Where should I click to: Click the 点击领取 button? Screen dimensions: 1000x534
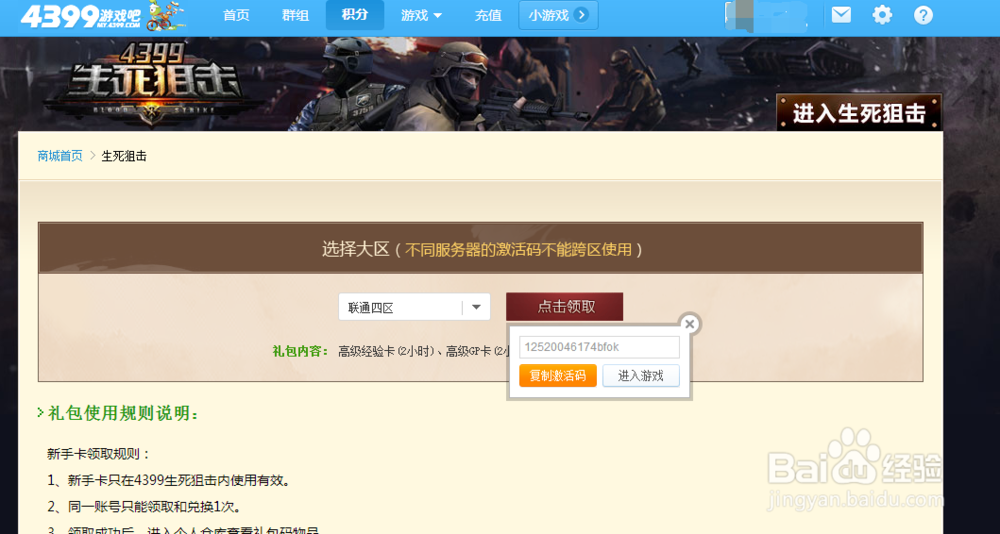[x=564, y=307]
